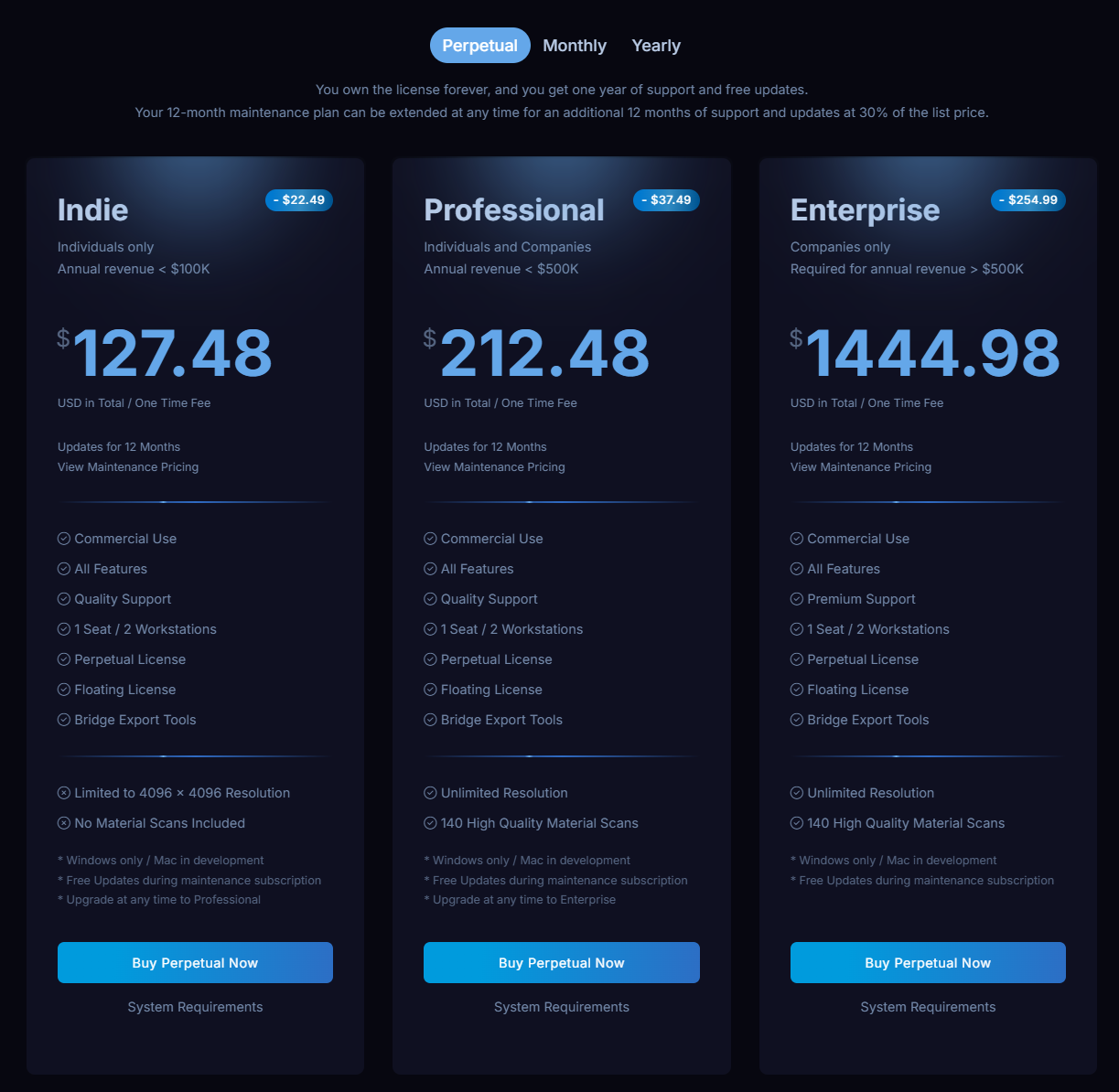Click 'You own the license forever' description line
1119x1092 pixels.
coord(562,90)
